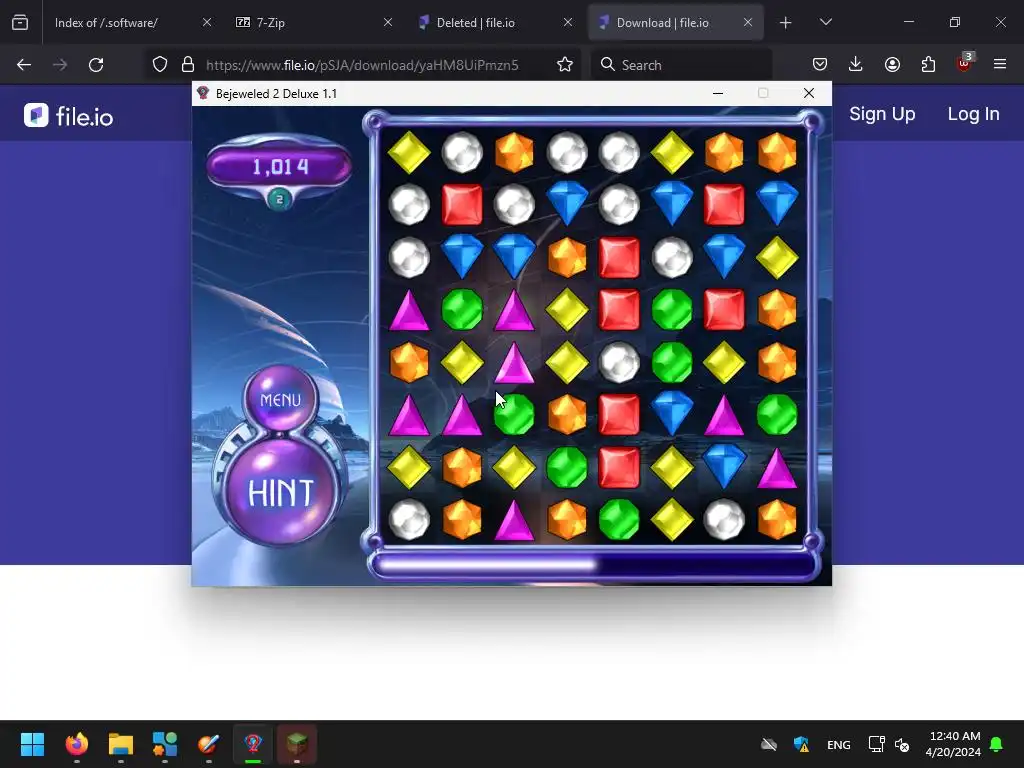The image size is (1024, 768).
Task: Open Firefox View recent browsing icon
Action: [20, 22]
